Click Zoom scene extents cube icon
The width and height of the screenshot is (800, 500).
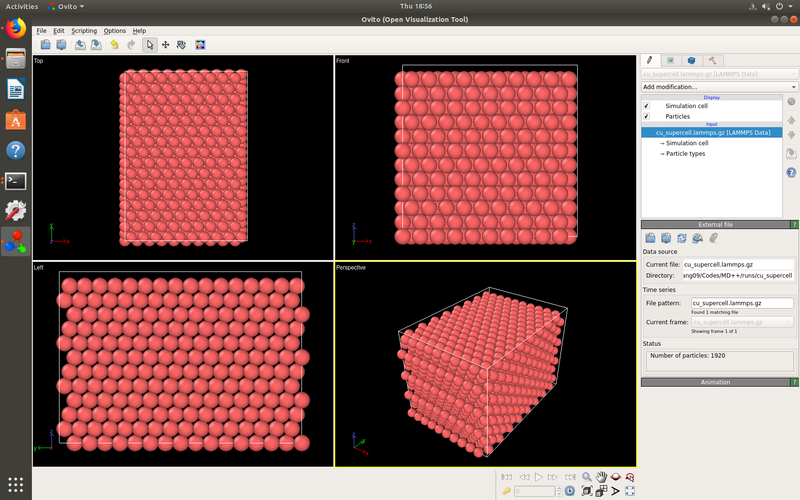pyautogui.click(x=587, y=491)
